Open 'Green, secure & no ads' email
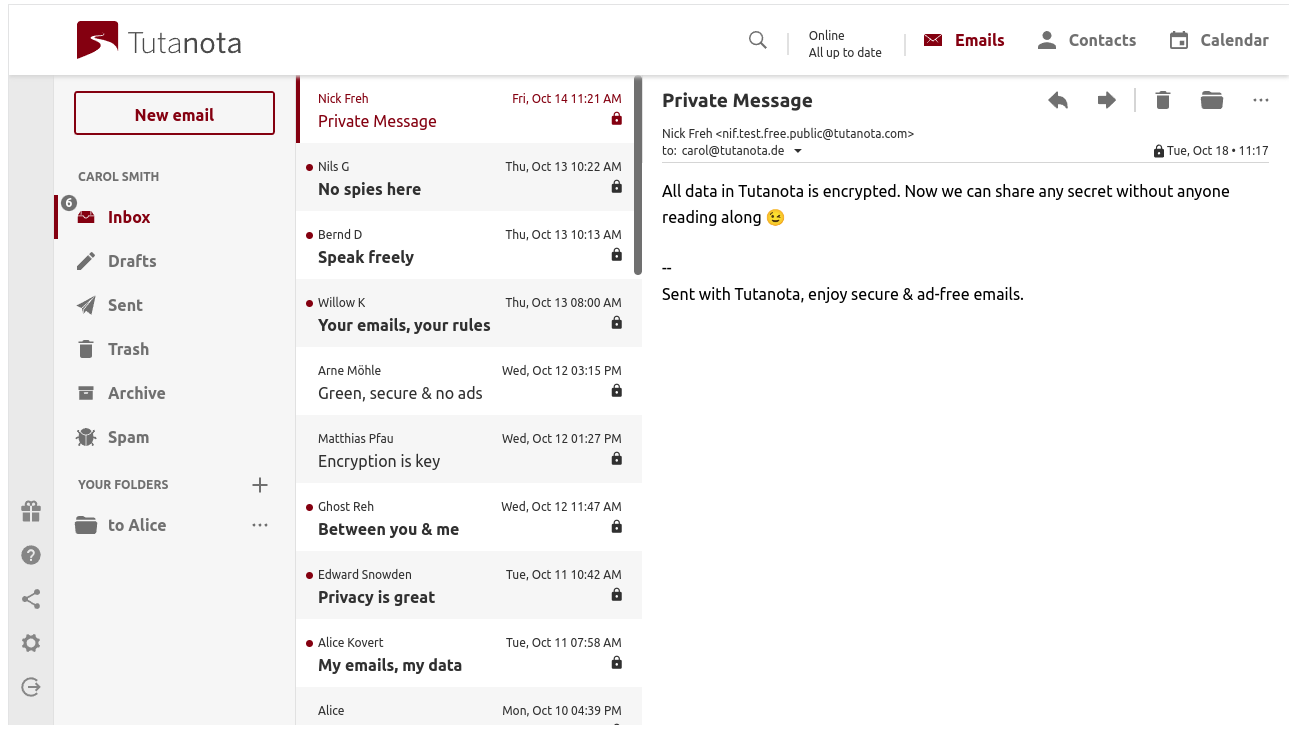 point(469,381)
